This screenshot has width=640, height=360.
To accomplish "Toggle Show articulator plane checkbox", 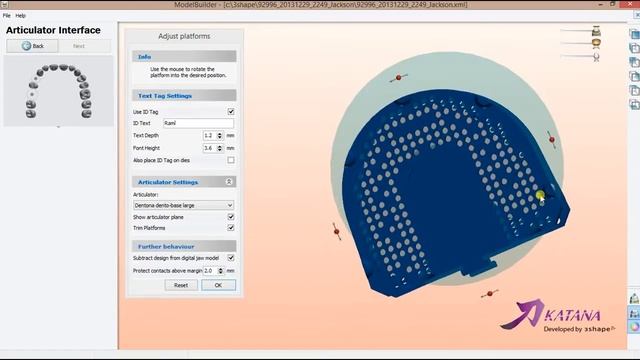I will coord(231,217).
